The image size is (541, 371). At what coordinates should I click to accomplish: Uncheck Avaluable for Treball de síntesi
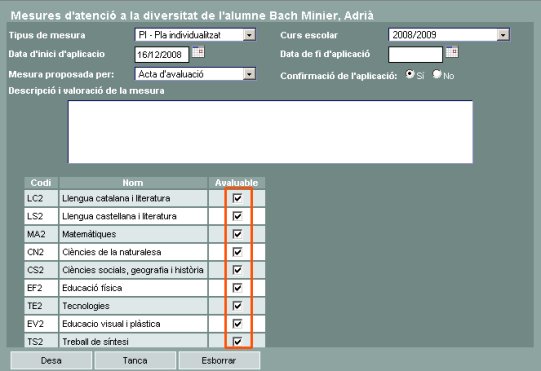(237, 341)
